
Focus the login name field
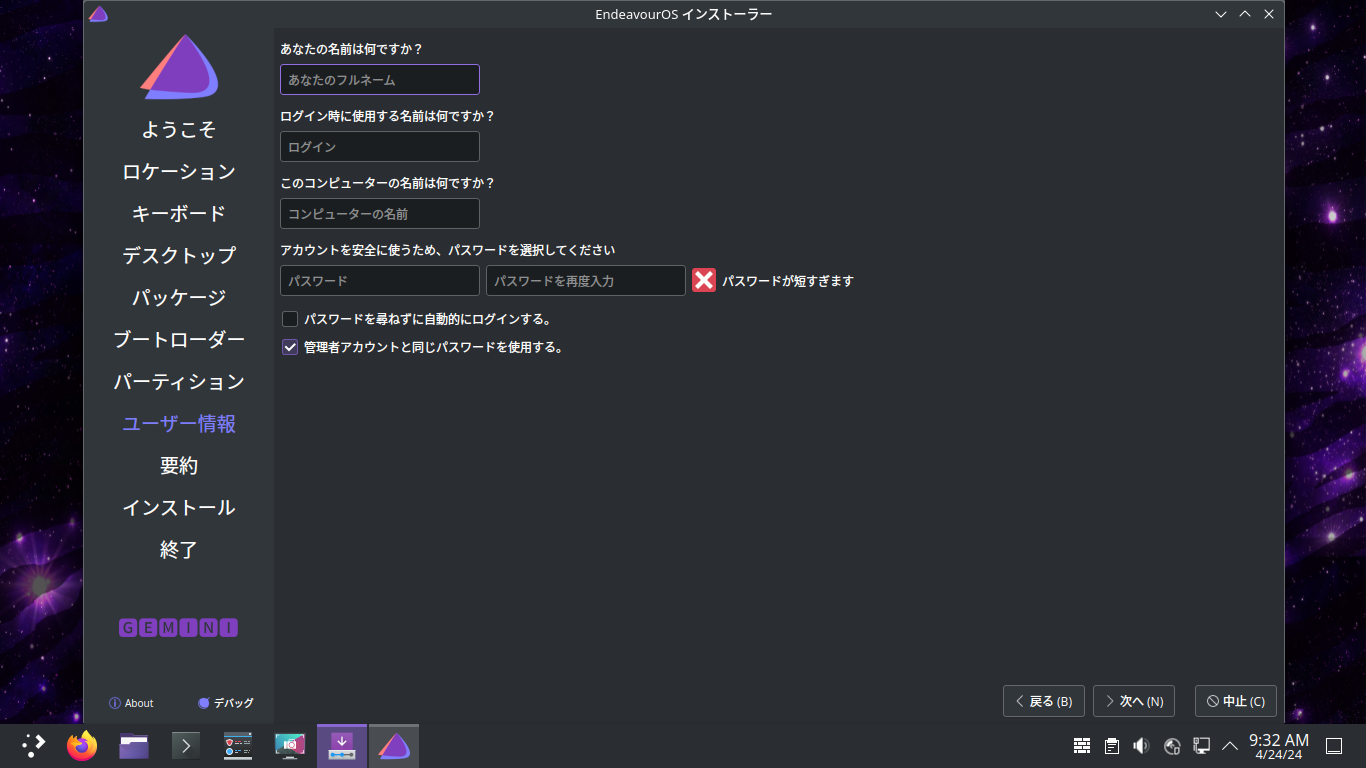click(x=380, y=146)
